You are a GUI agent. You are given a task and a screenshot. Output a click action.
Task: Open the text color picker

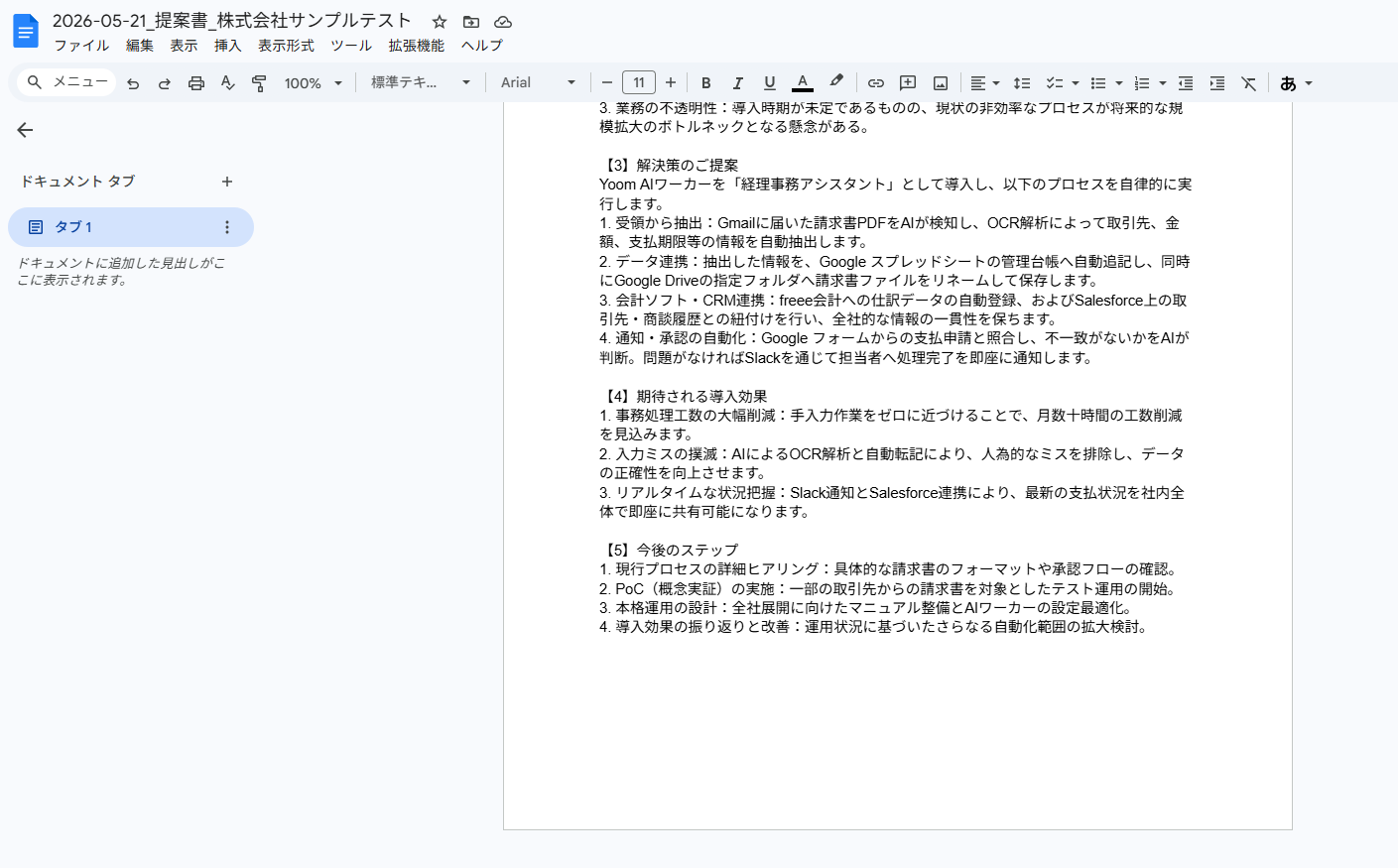pyautogui.click(x=803, y=83)
